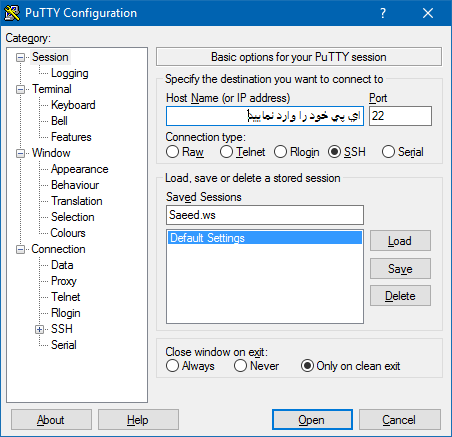Click the Help button
The image size is (452, 437).
tap(138, 420)
